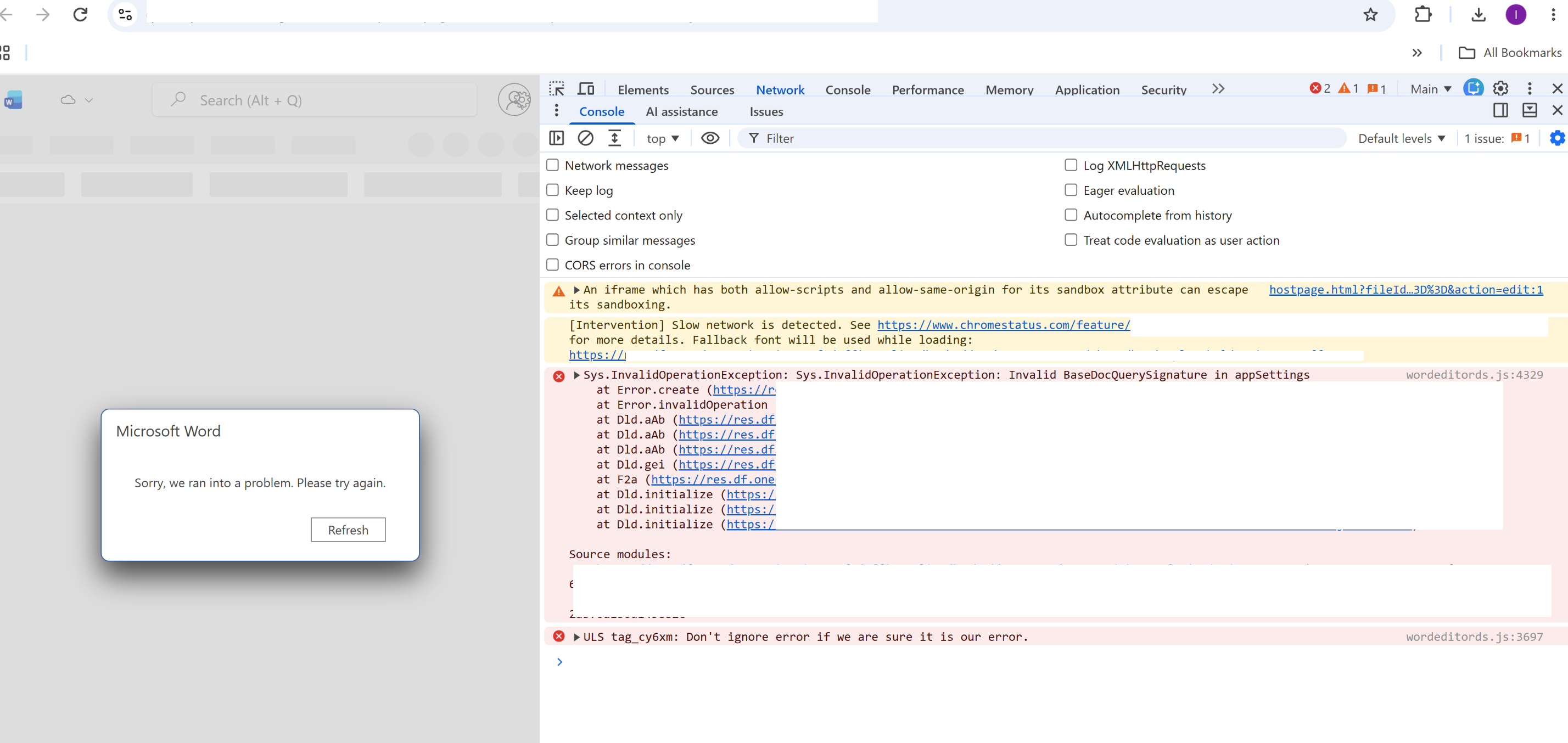This screenshot has width=1568, height=743.
Task: Switch to the Elements panel tab
Action: click(x=643, y=89)
